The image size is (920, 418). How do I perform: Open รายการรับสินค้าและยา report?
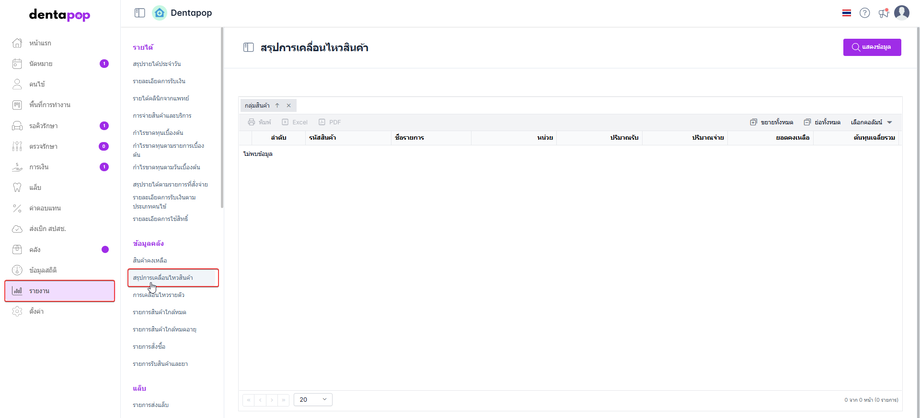coord(160,364)
